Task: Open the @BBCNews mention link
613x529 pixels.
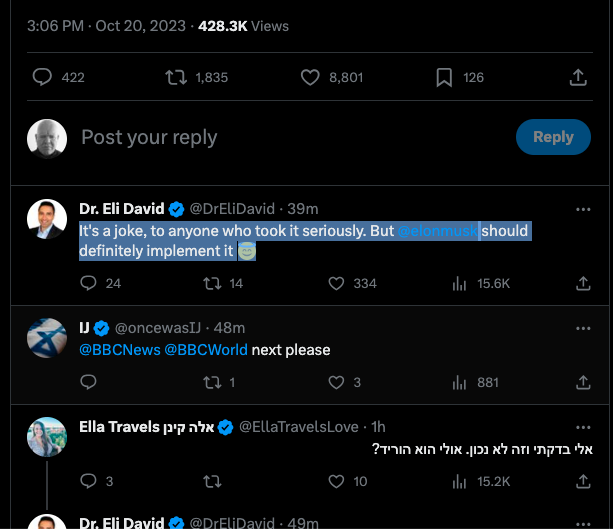Action: 119,350
